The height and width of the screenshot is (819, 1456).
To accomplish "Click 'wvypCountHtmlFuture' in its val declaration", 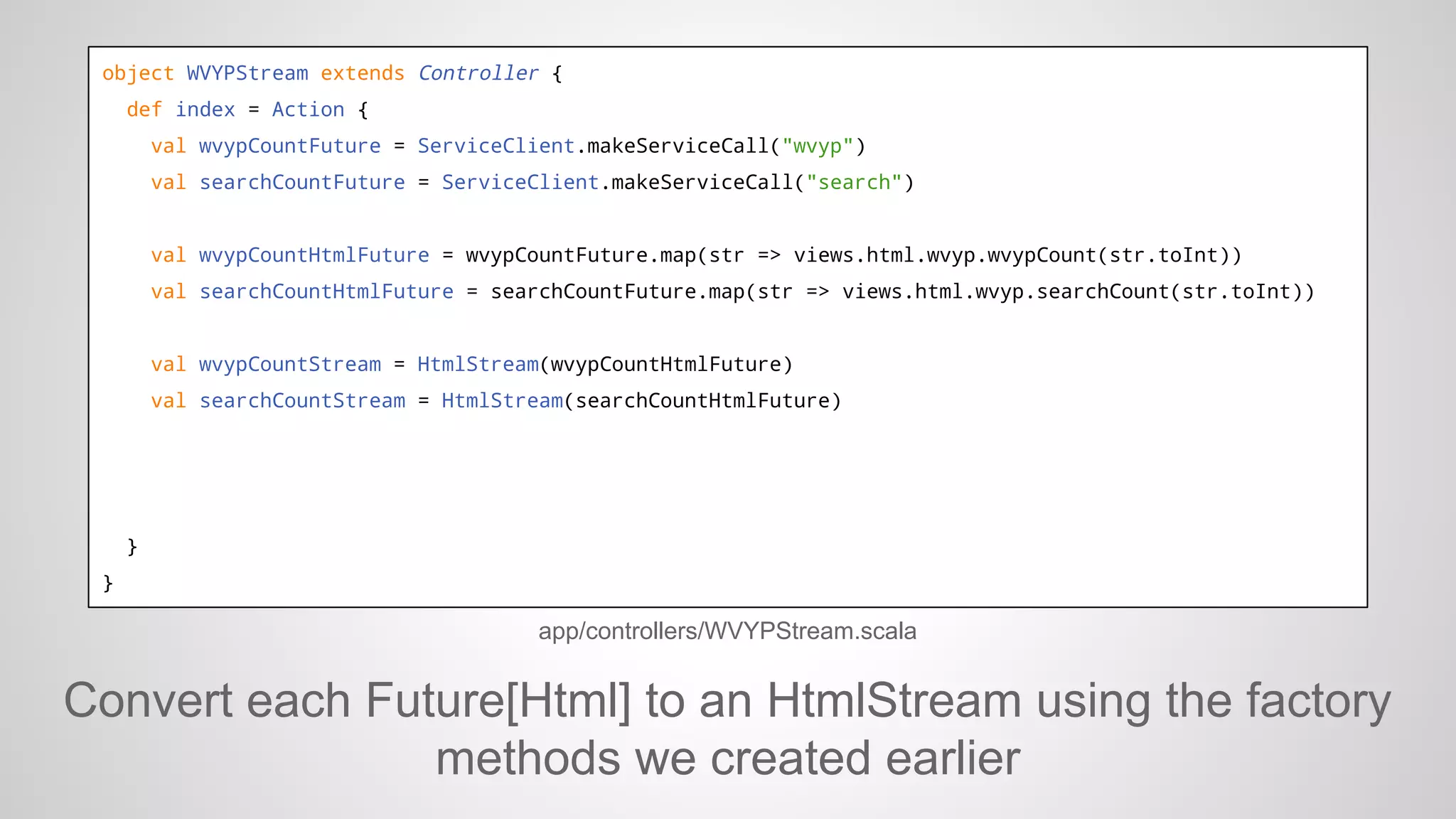I will [x=314, y=255].
